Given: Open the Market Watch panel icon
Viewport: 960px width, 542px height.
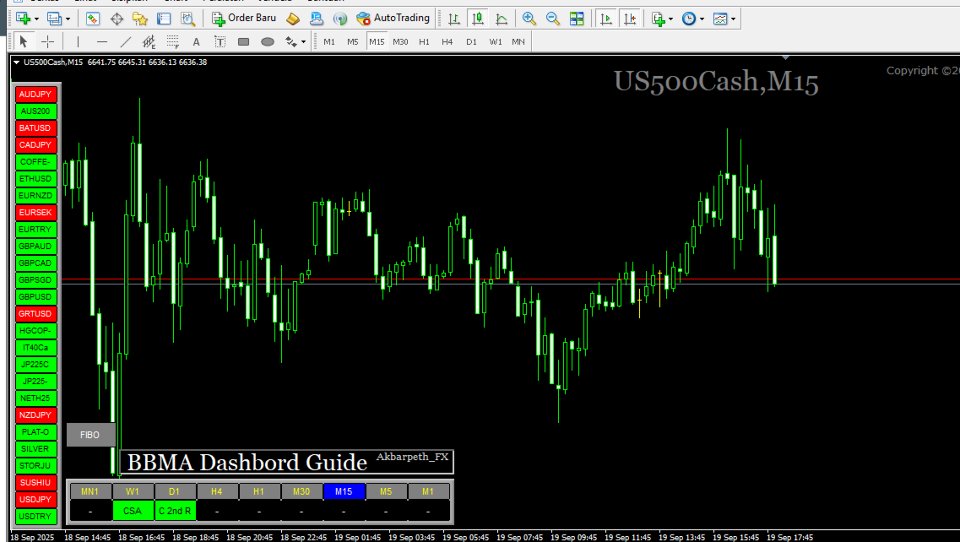Looking at the screenshot, I should click(92, 18).
